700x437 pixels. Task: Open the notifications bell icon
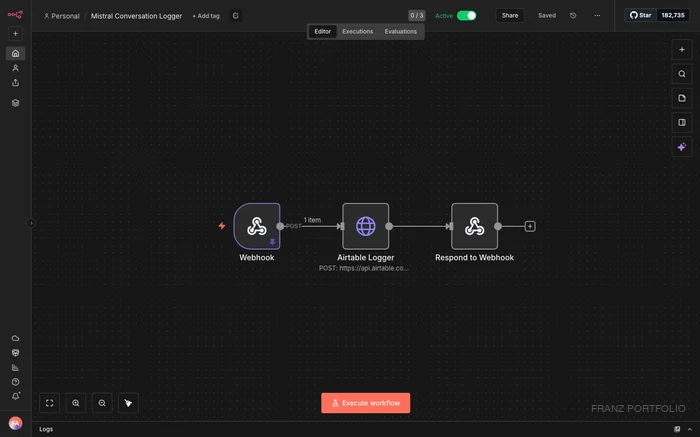point(15,396)
